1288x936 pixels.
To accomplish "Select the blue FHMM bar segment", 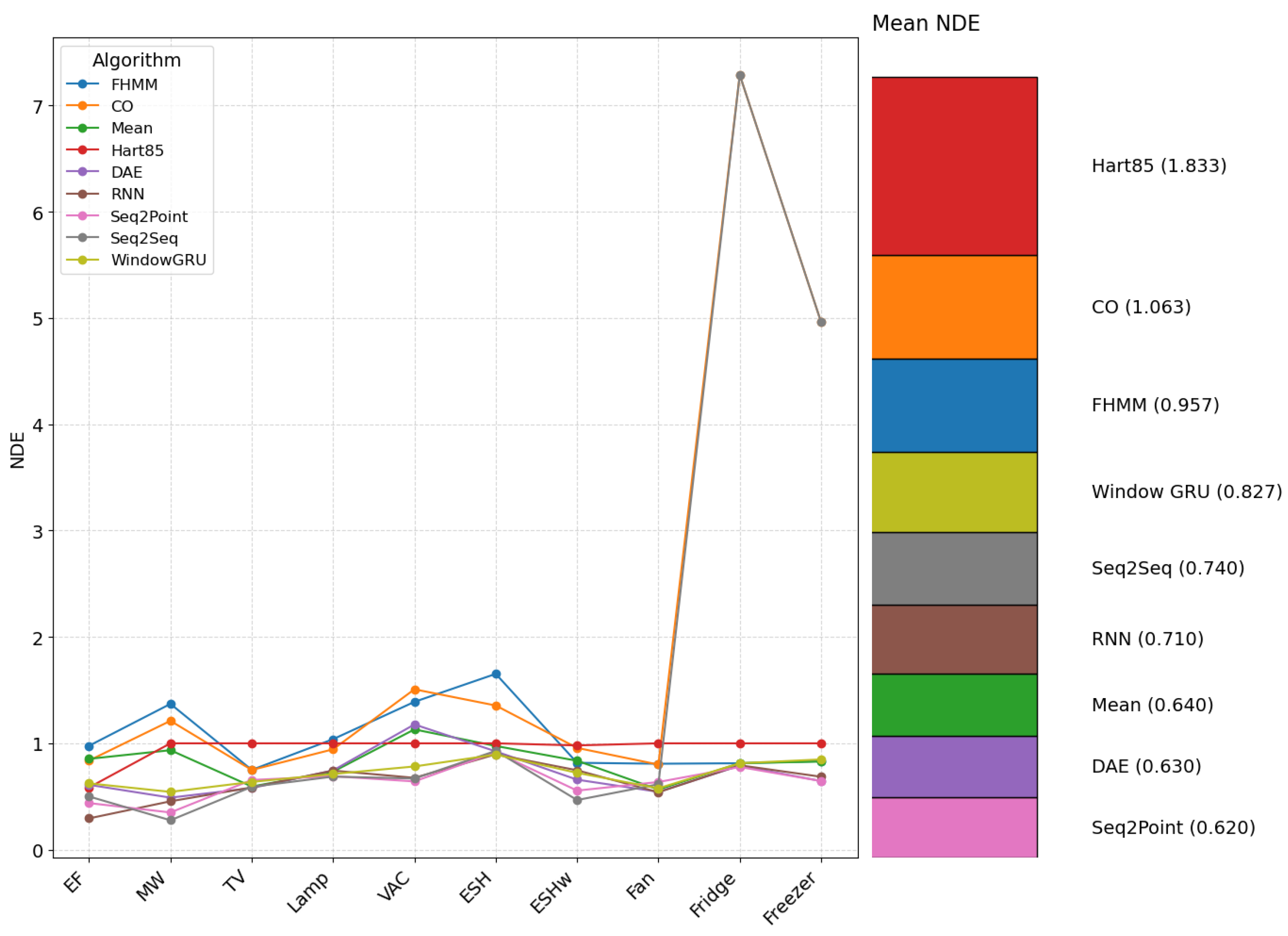I will point(954,405).
